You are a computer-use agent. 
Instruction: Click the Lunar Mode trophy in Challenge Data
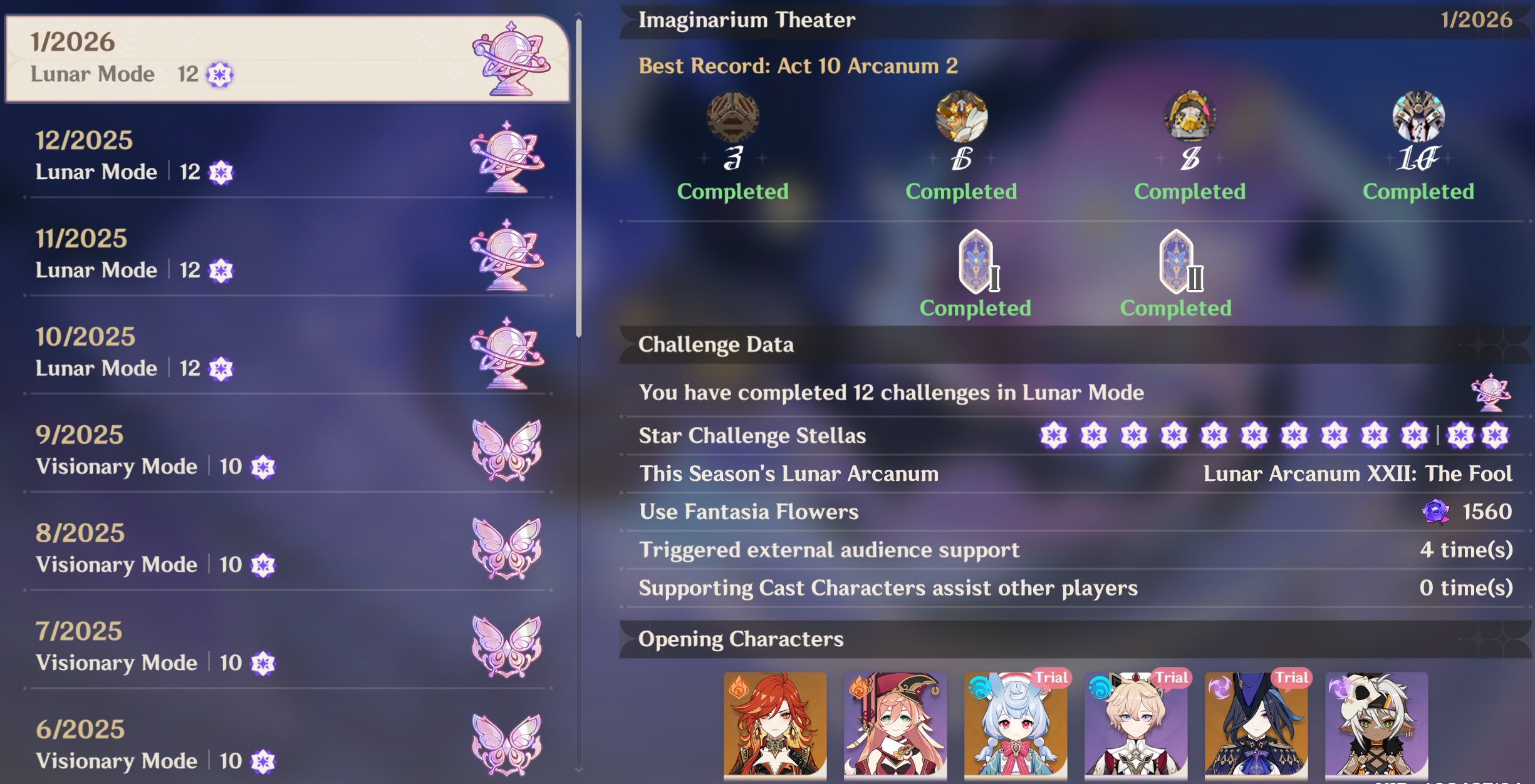coord(1491,393)
